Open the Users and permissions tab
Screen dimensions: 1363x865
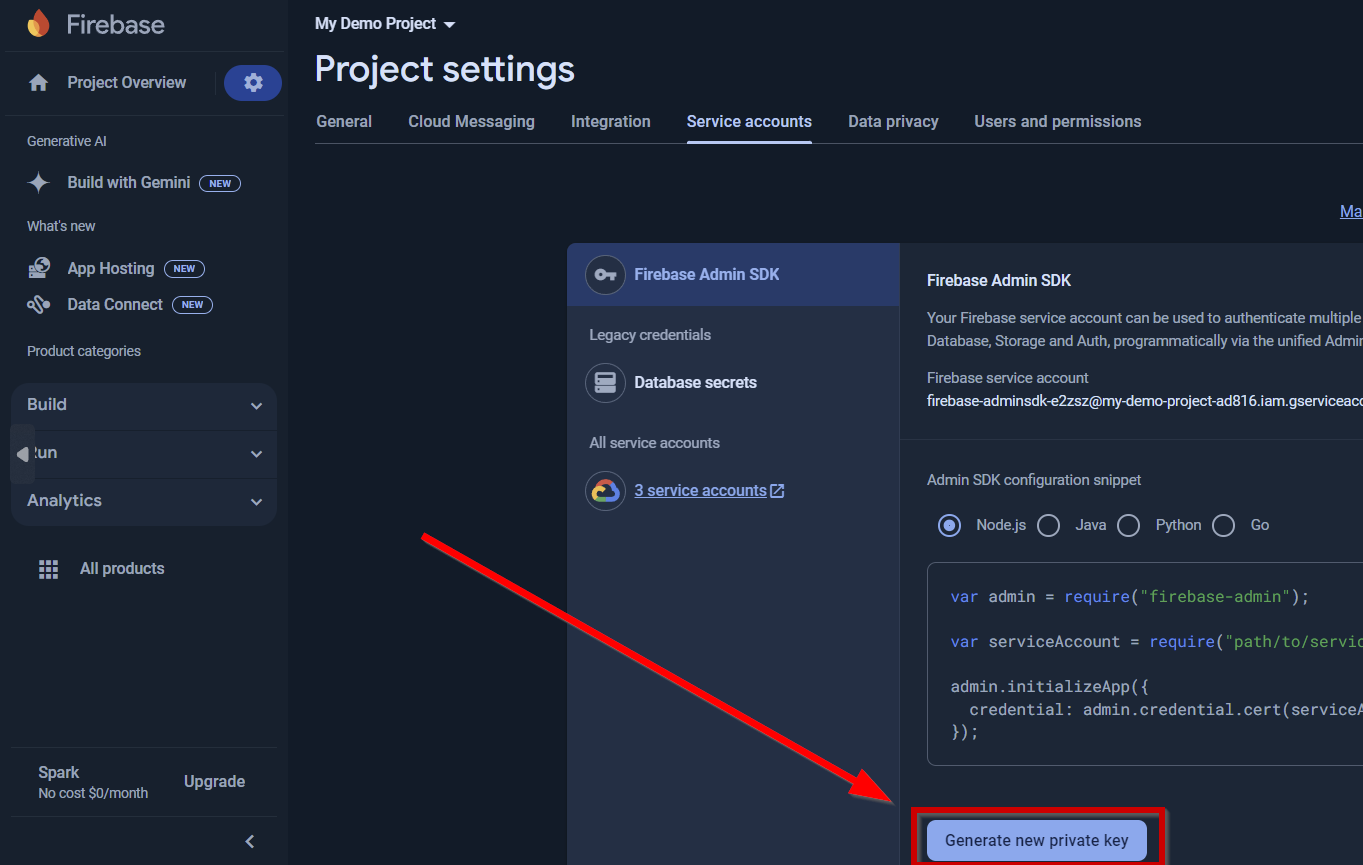(x=1057, y=121)
